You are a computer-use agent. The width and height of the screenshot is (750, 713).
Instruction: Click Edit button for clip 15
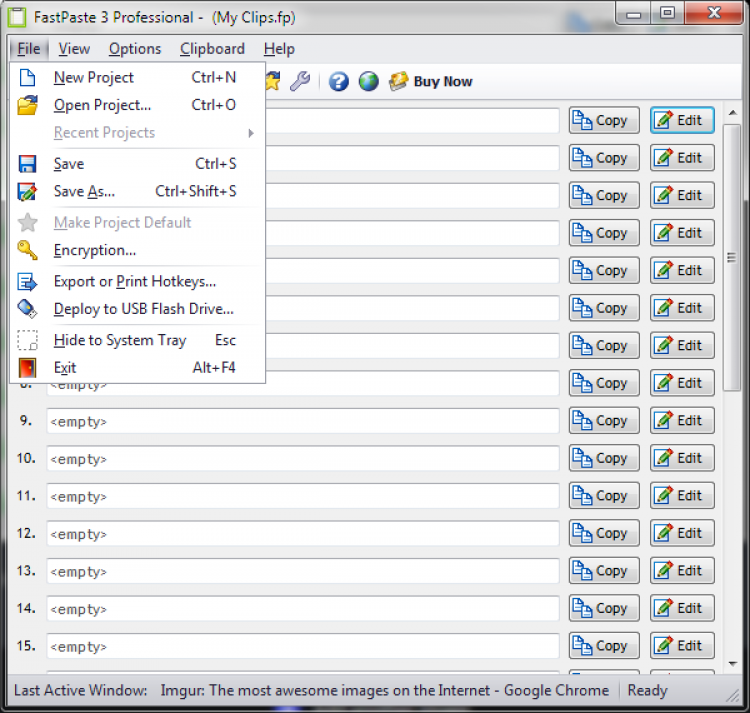point(682,646)
